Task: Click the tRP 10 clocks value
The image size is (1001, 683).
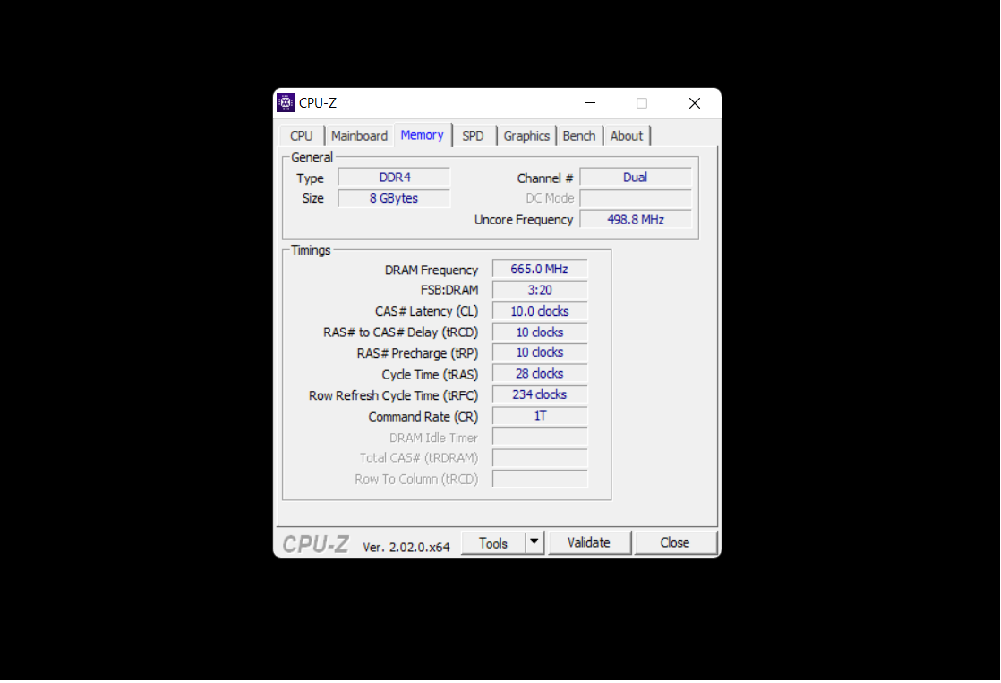Action: [539, 352]
